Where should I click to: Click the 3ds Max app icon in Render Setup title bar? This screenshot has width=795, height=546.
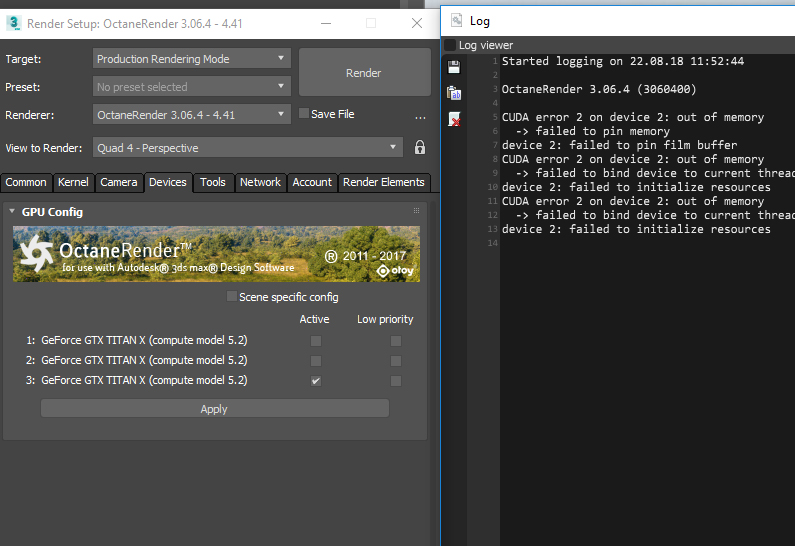14,23
